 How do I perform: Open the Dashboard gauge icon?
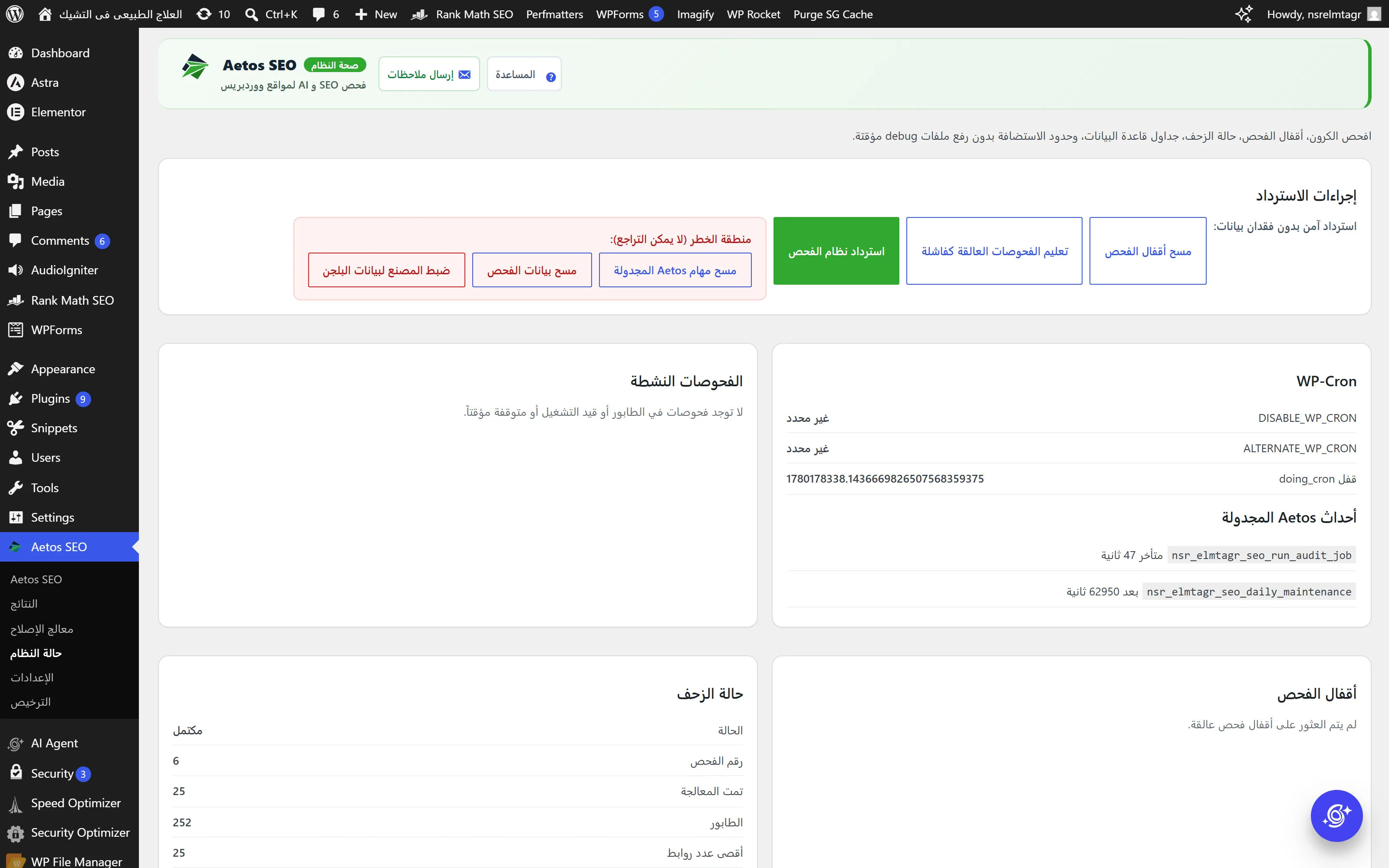coord(16,53)
